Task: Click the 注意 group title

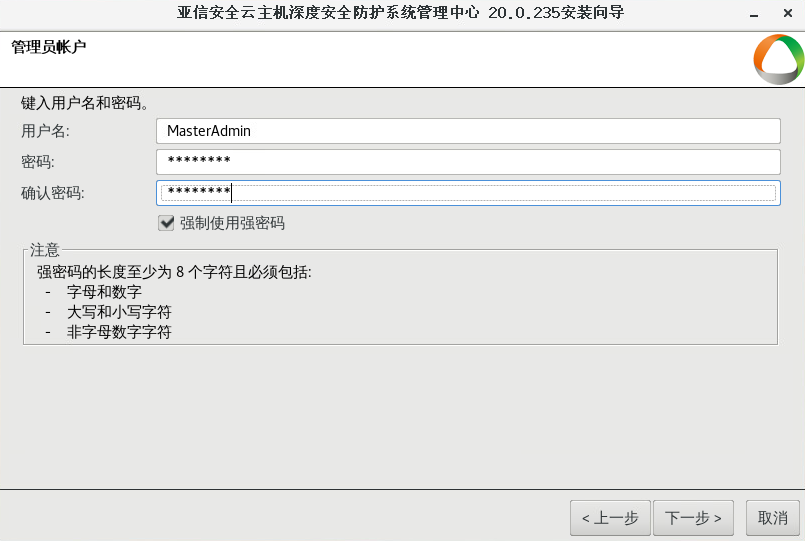Action: (x=45, y=250)
